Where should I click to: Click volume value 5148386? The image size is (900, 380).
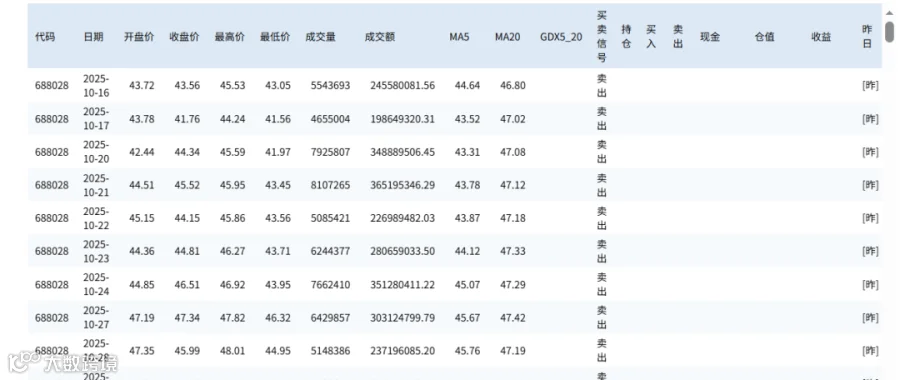pos(330,351)
